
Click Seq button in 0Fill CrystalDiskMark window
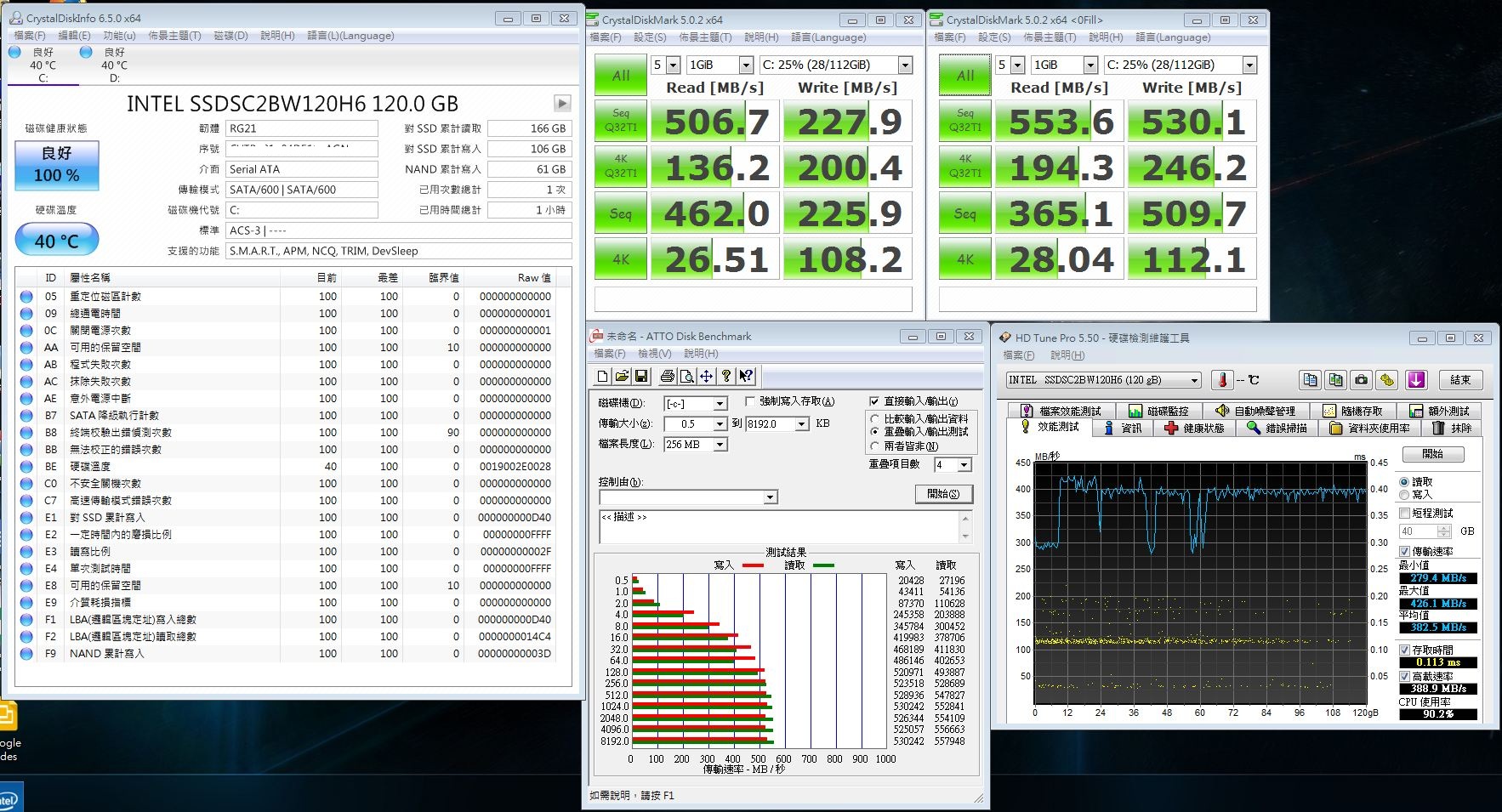click(x=965, y=213)
